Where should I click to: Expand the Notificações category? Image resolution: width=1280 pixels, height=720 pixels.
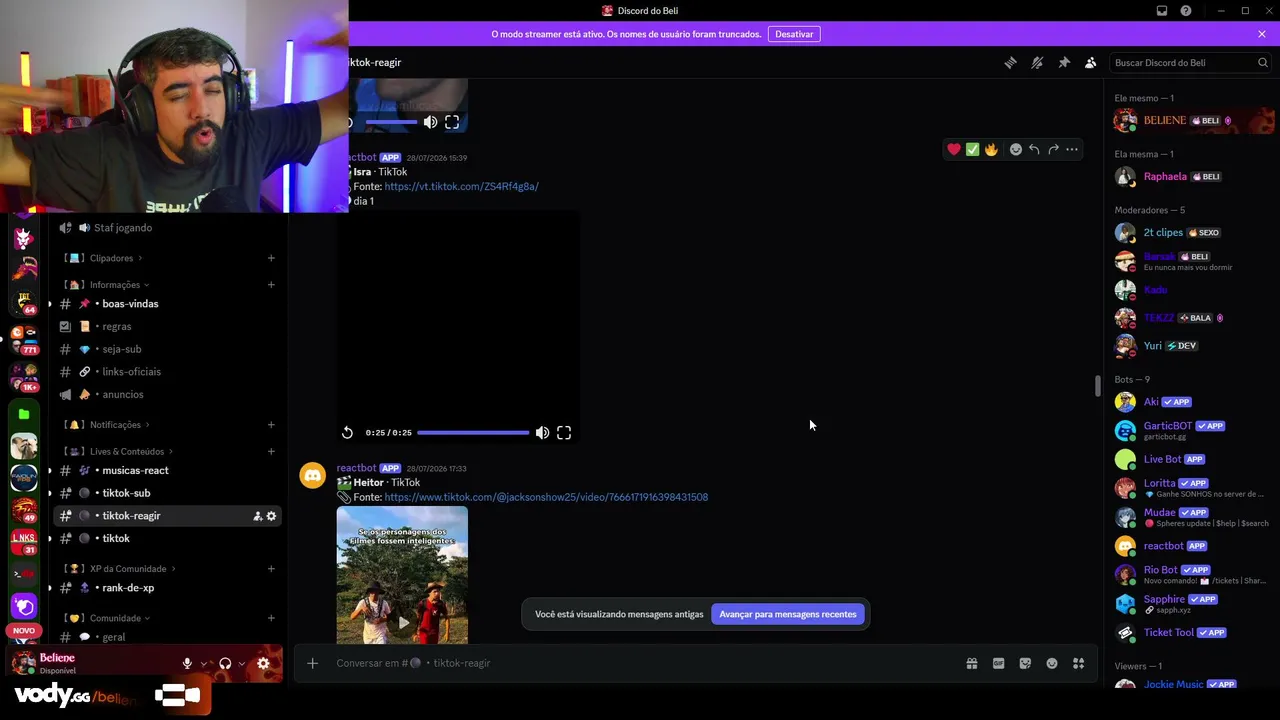point(115,425)
